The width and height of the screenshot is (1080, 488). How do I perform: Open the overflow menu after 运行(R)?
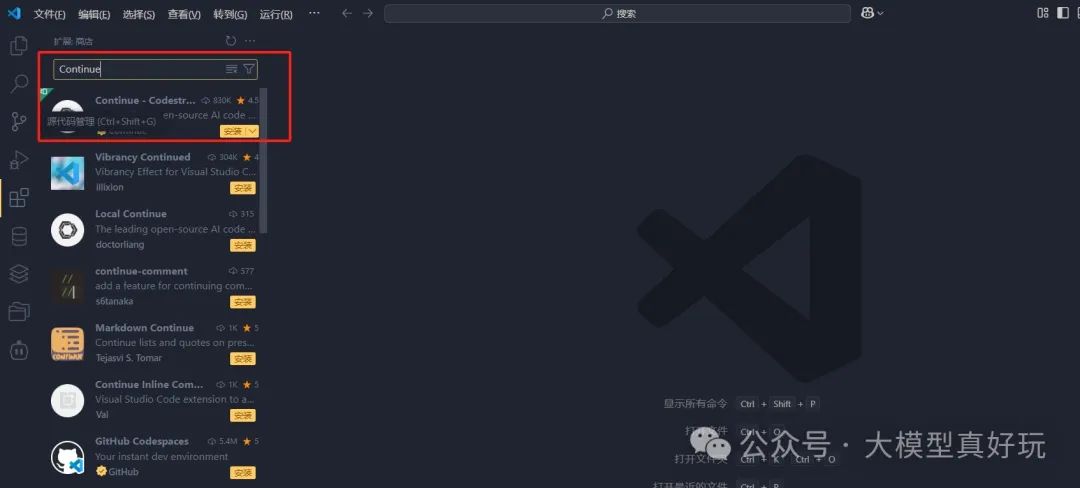pyautogui.click(x=314, y=13)
